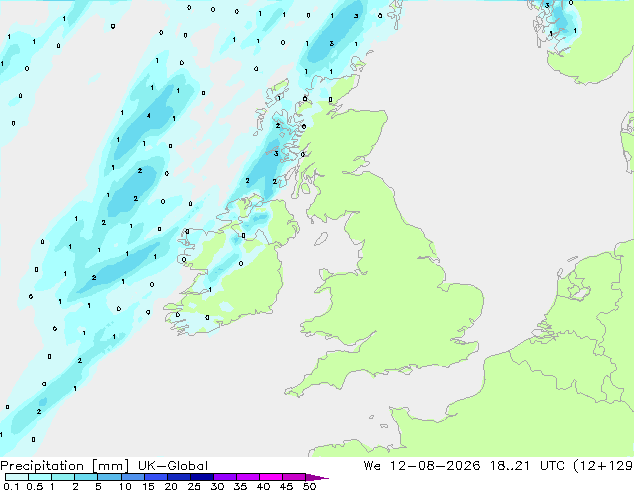Pick the 10–15 mm legend color box
The height and width of the screenshot is (490, 634).
pyautogui.click(x=133, y=477)
